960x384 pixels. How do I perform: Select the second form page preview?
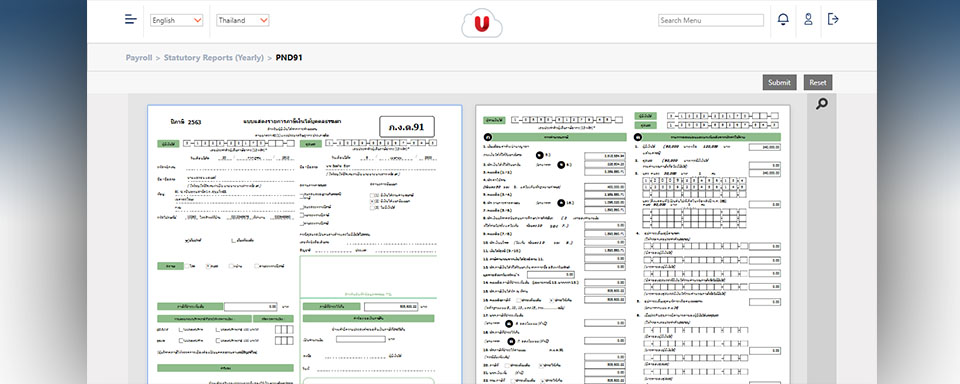[x=632, y=244]
